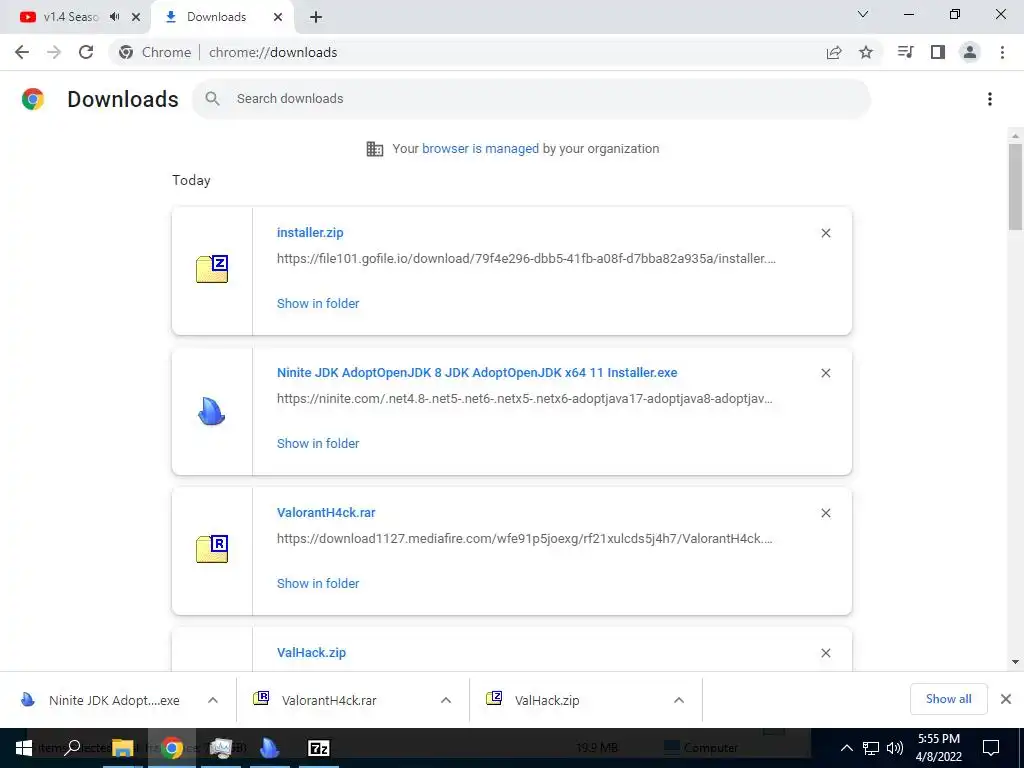Click the Chrome logo beside Downloads title

coord(33,99)
